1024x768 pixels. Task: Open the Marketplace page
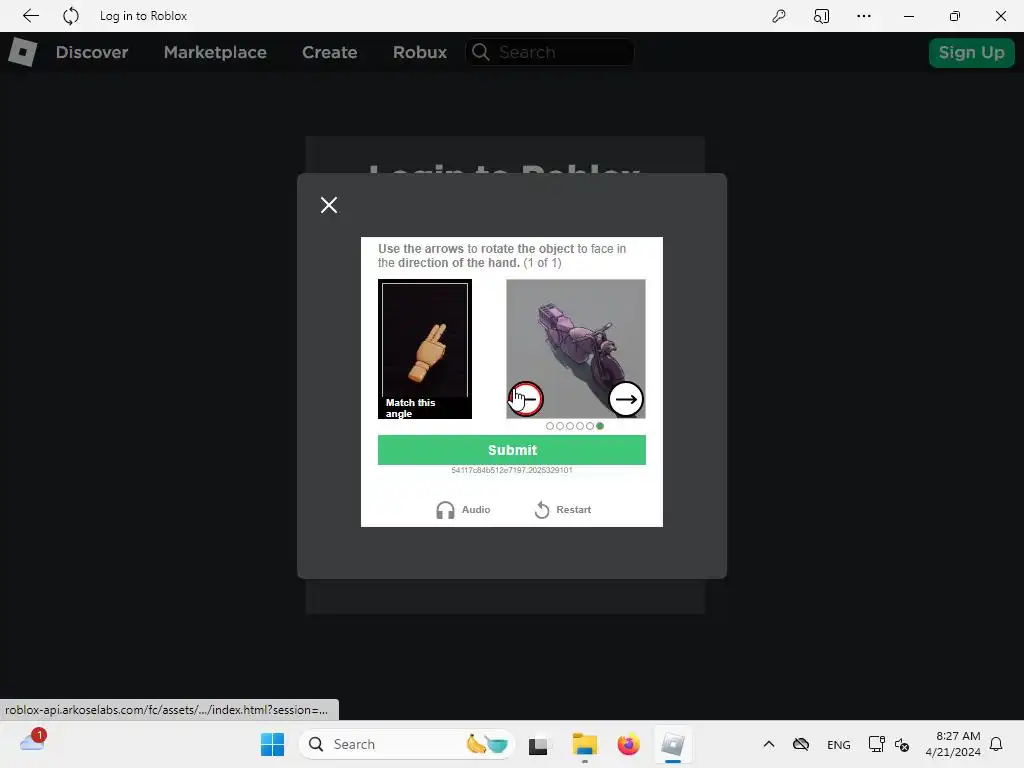click(x=215, y=52)
